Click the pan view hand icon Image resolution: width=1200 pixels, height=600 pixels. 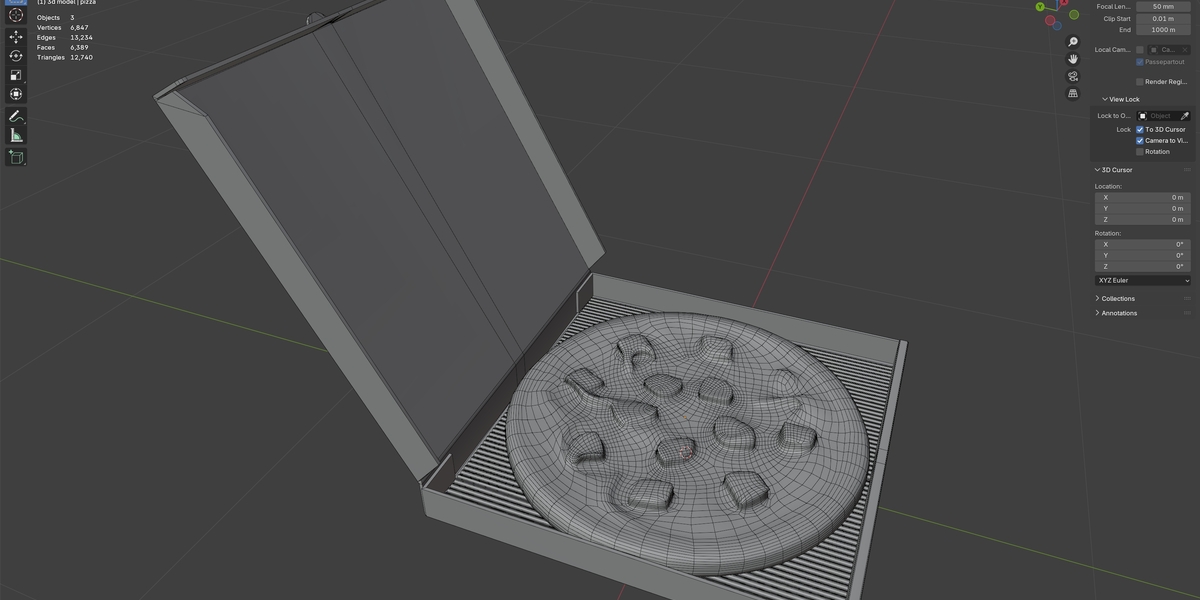coord(1073,59)
